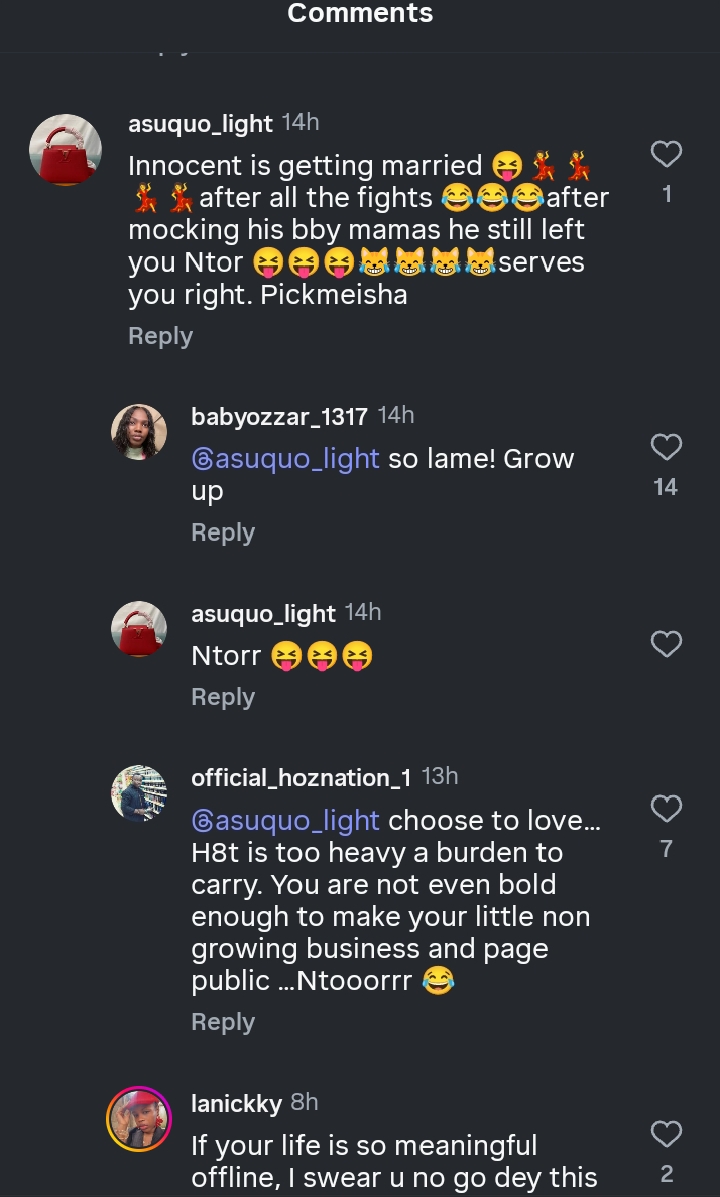Like official_hoznation_1's 'choose to love' comment
The height and width of the screenshot is (1197, 720).
tap(666, 808)
